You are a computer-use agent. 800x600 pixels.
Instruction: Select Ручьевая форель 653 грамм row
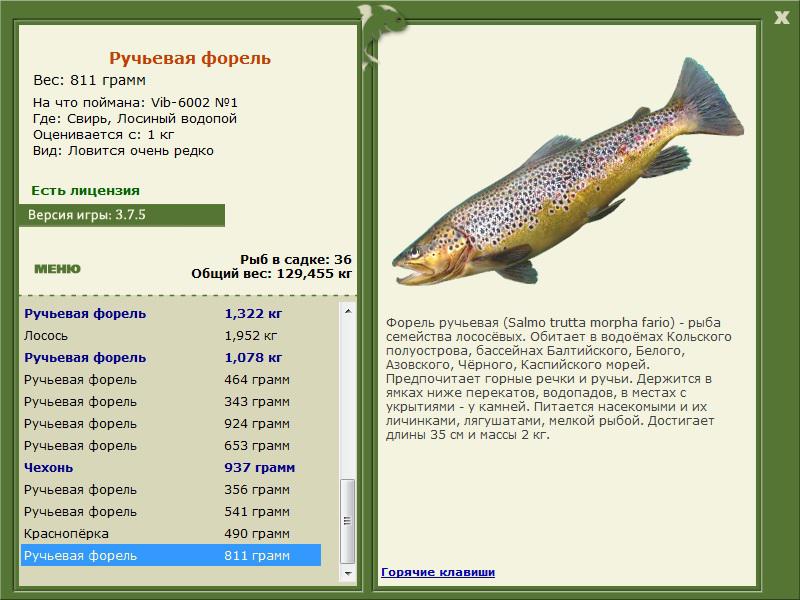[171, 445]
